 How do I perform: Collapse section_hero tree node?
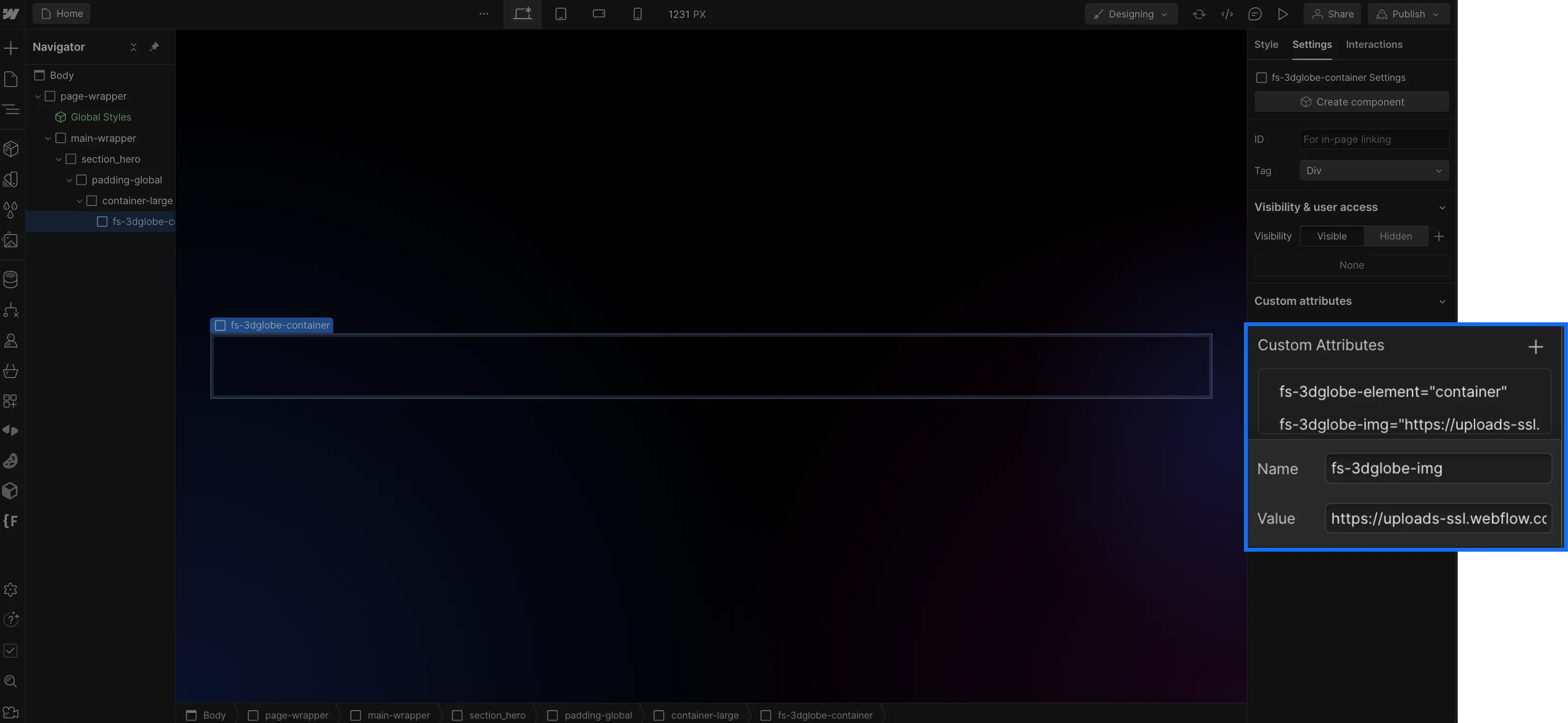59,159
